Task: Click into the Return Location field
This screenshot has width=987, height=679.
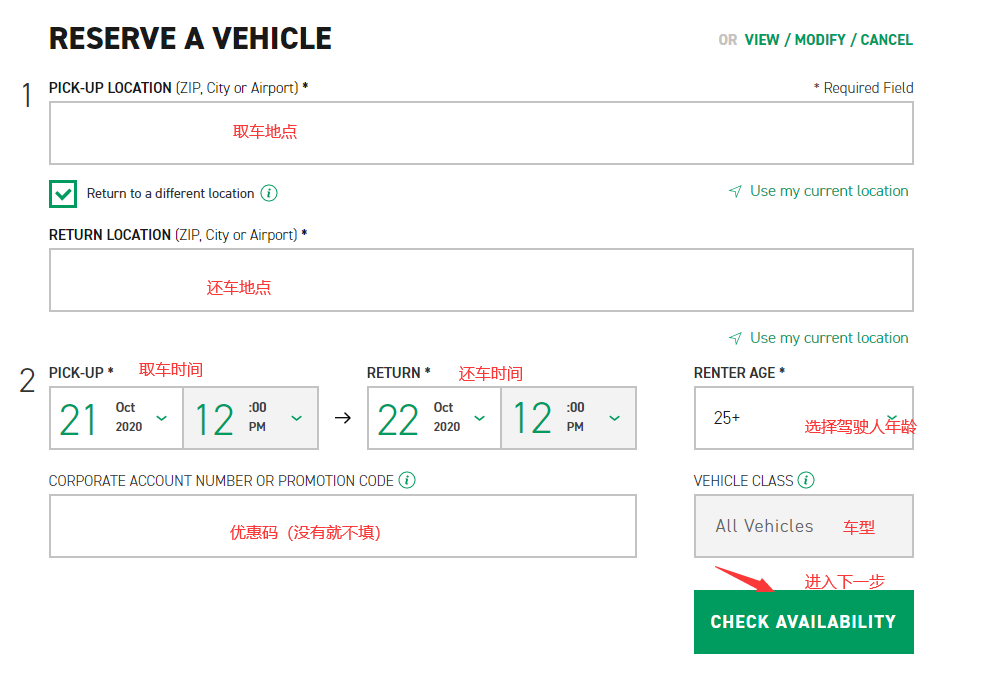Action: [480, 280]
